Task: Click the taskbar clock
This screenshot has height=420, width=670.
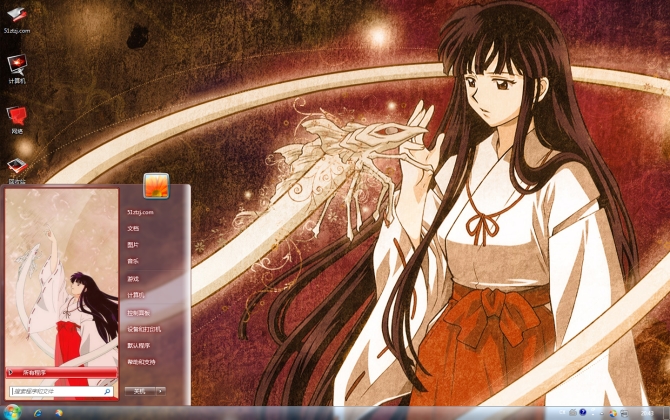Action: [647, 413]
